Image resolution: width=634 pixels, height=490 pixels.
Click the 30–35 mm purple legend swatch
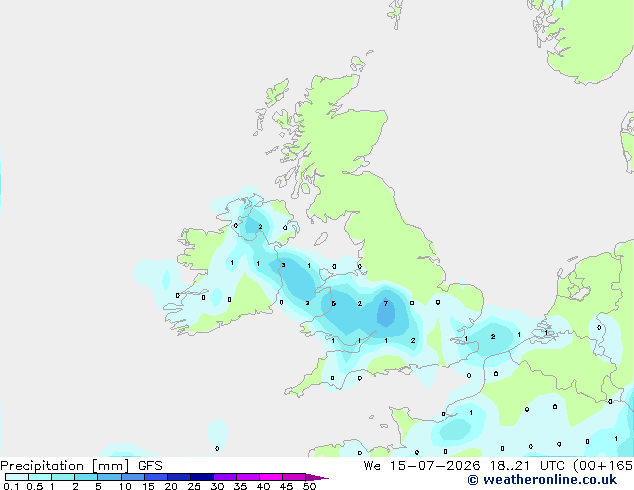(x=225, y=477)
